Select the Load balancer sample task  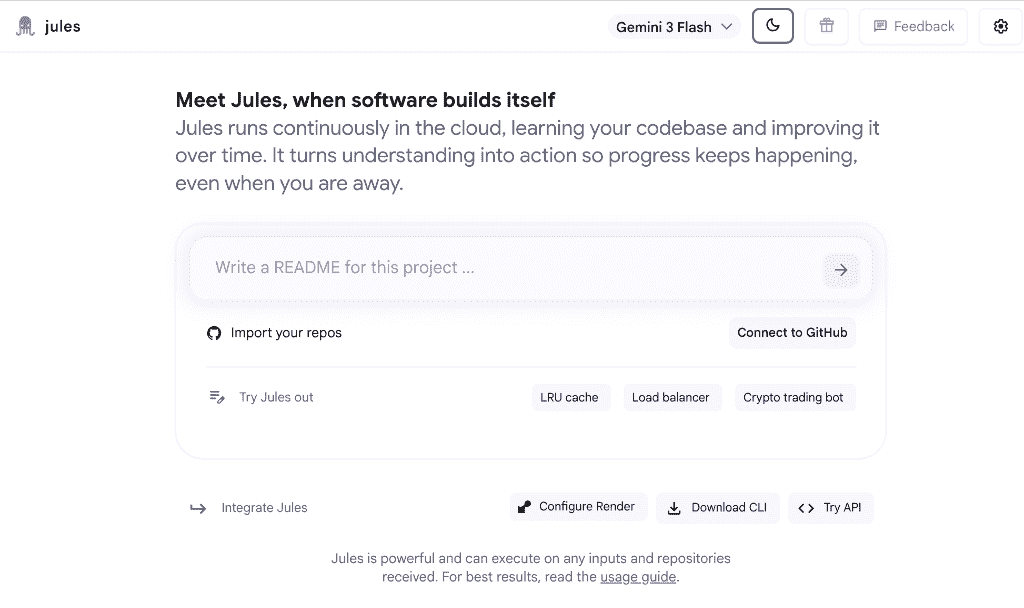point(670,397)
